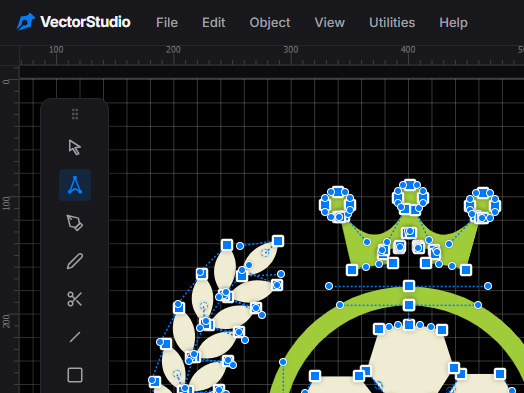Click the 300 mark on horizontal ruler
The width and height of the screenshot is (524, 393).
(x=291, y=49)
